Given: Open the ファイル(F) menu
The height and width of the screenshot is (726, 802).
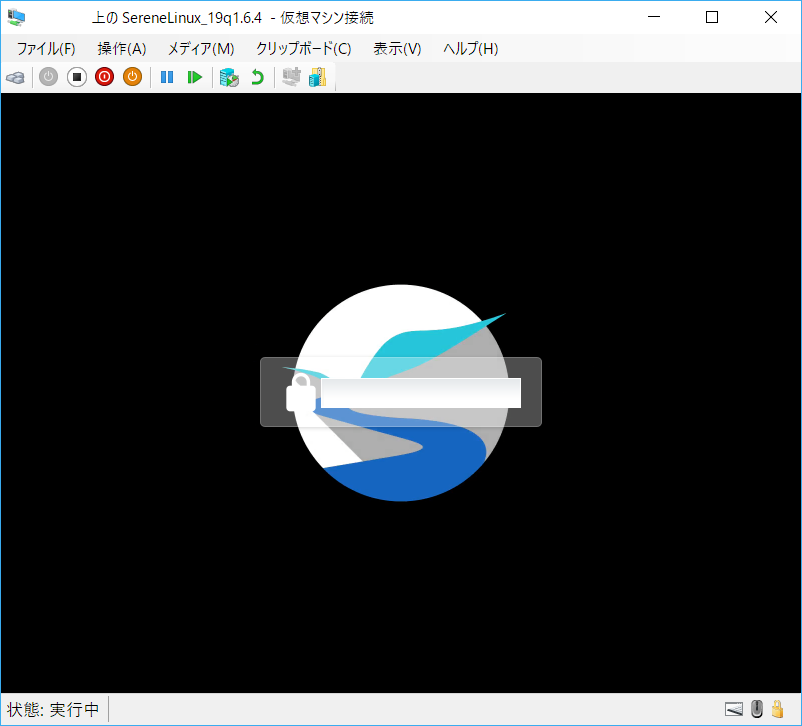Looking at the screenshot, I should pos(46,49).
